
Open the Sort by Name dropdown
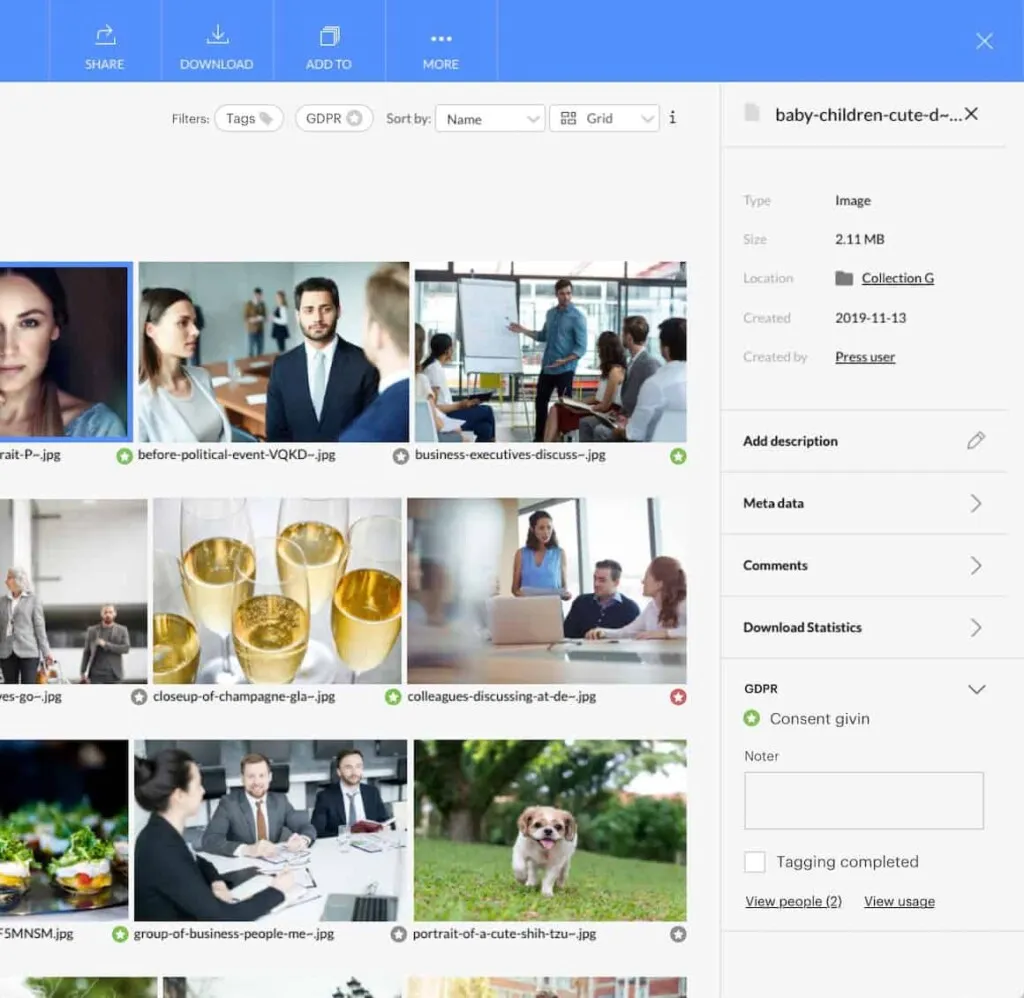[490, 119]
